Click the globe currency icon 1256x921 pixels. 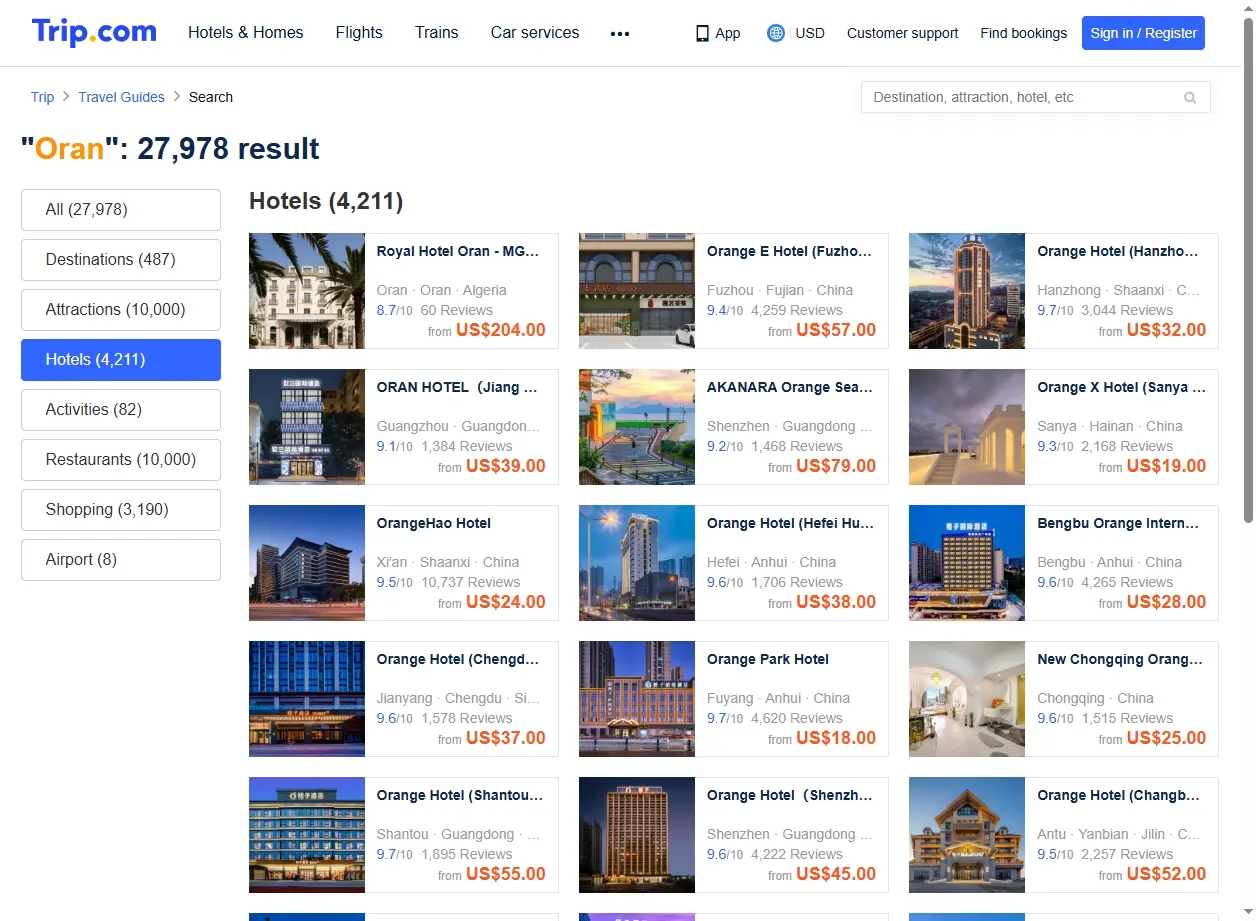776,33
